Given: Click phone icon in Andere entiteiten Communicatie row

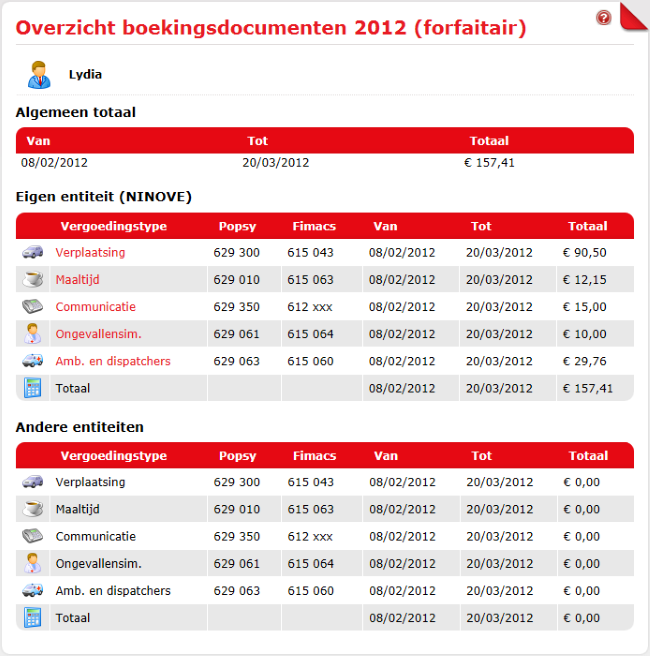Looking at the screenshot, I should pyautogui.click(x=33, y=536).
